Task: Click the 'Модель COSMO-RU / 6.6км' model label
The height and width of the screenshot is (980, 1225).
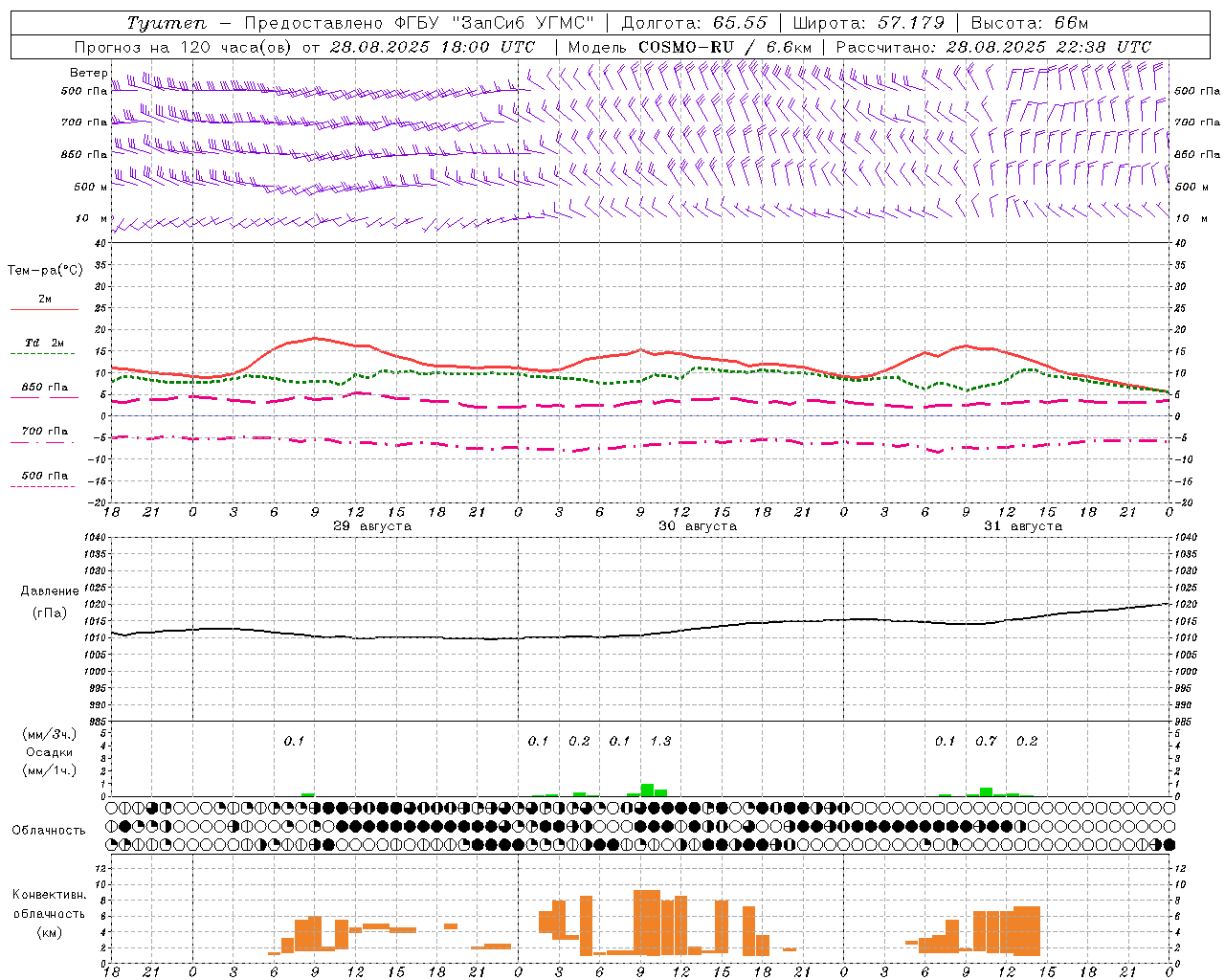Action: (x=690, y=47)
